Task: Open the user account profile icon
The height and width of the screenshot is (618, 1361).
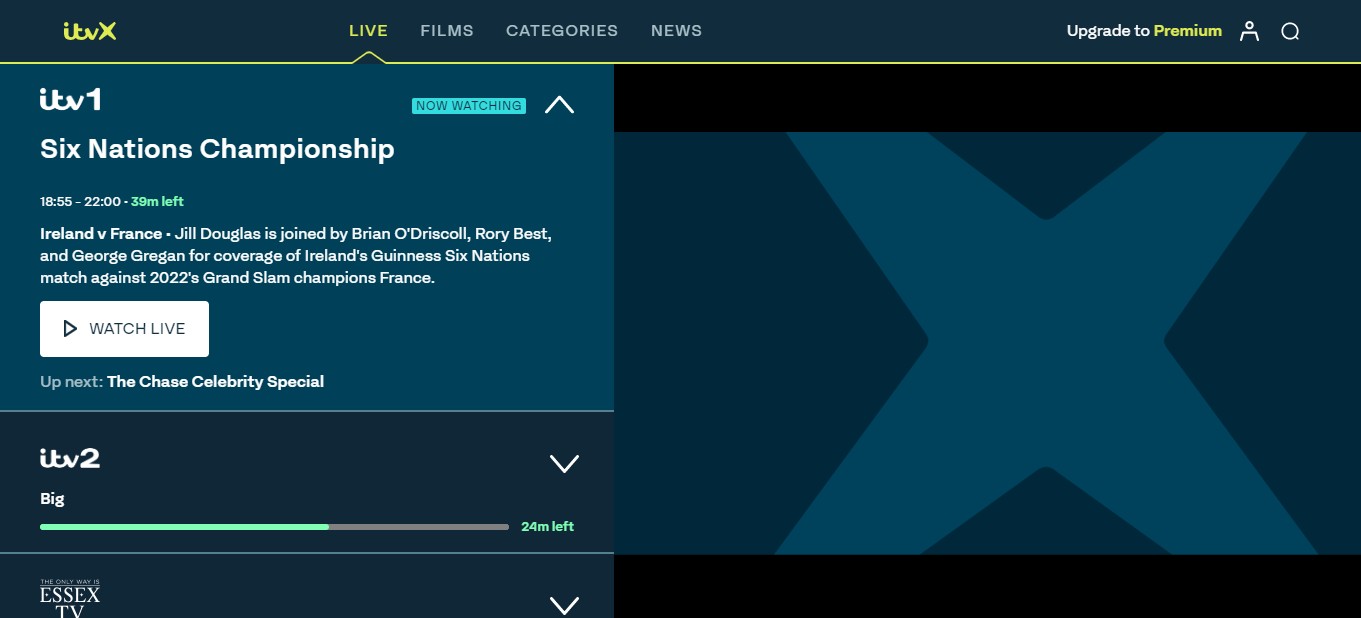Action: [x=1249, y=31]
